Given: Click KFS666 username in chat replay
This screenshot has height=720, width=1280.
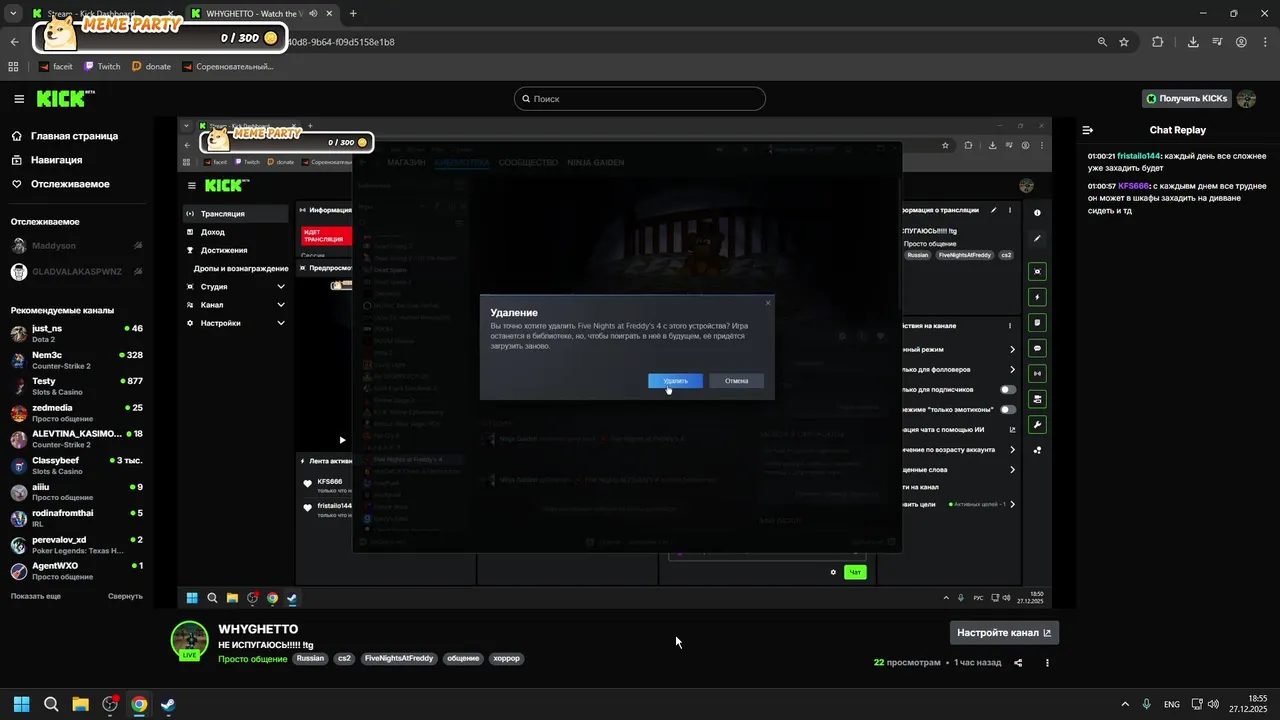Looking at the screenshot, I should coord(1133,186).
